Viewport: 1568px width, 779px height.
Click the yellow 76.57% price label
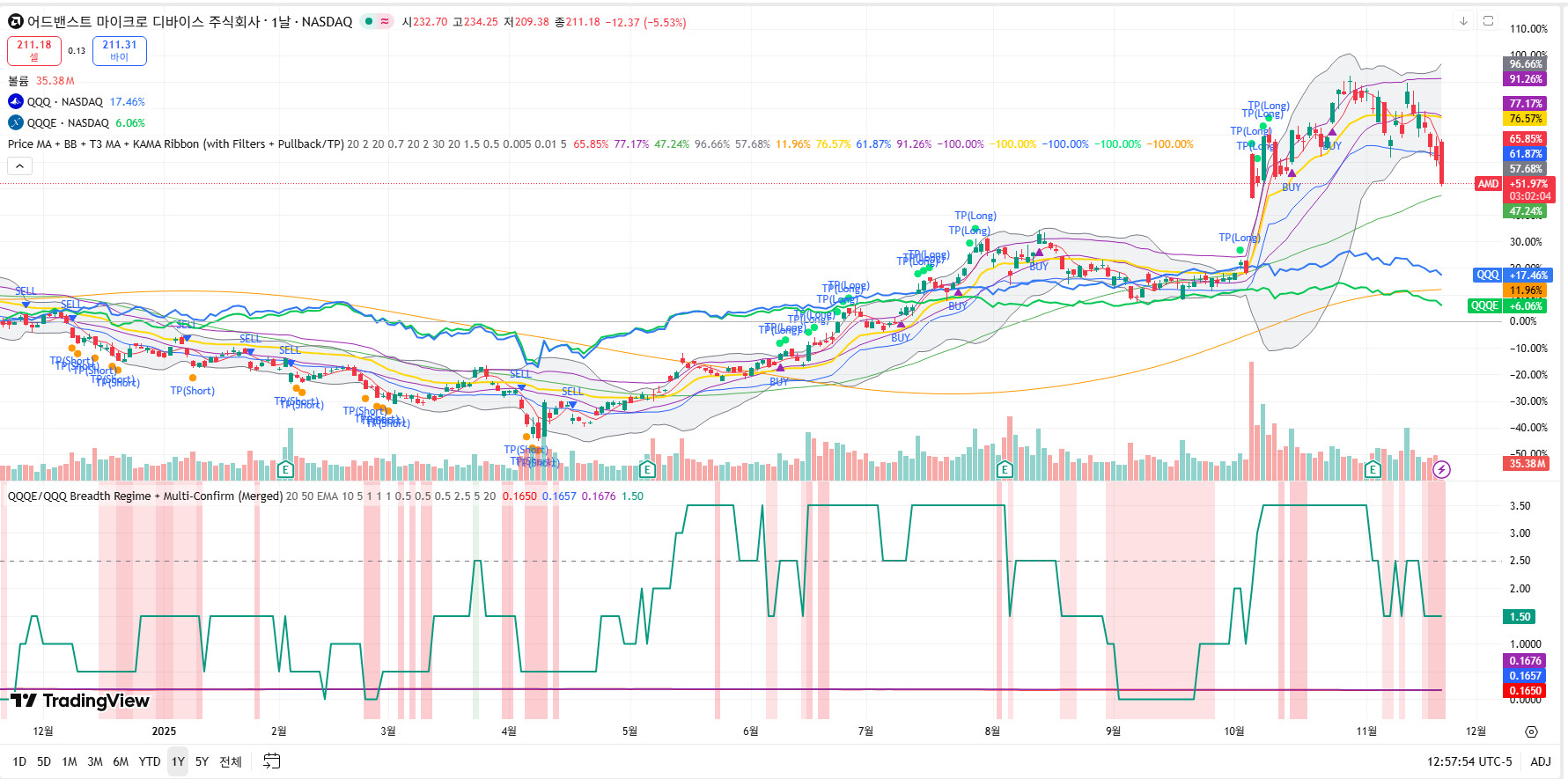coord(1525,119)
